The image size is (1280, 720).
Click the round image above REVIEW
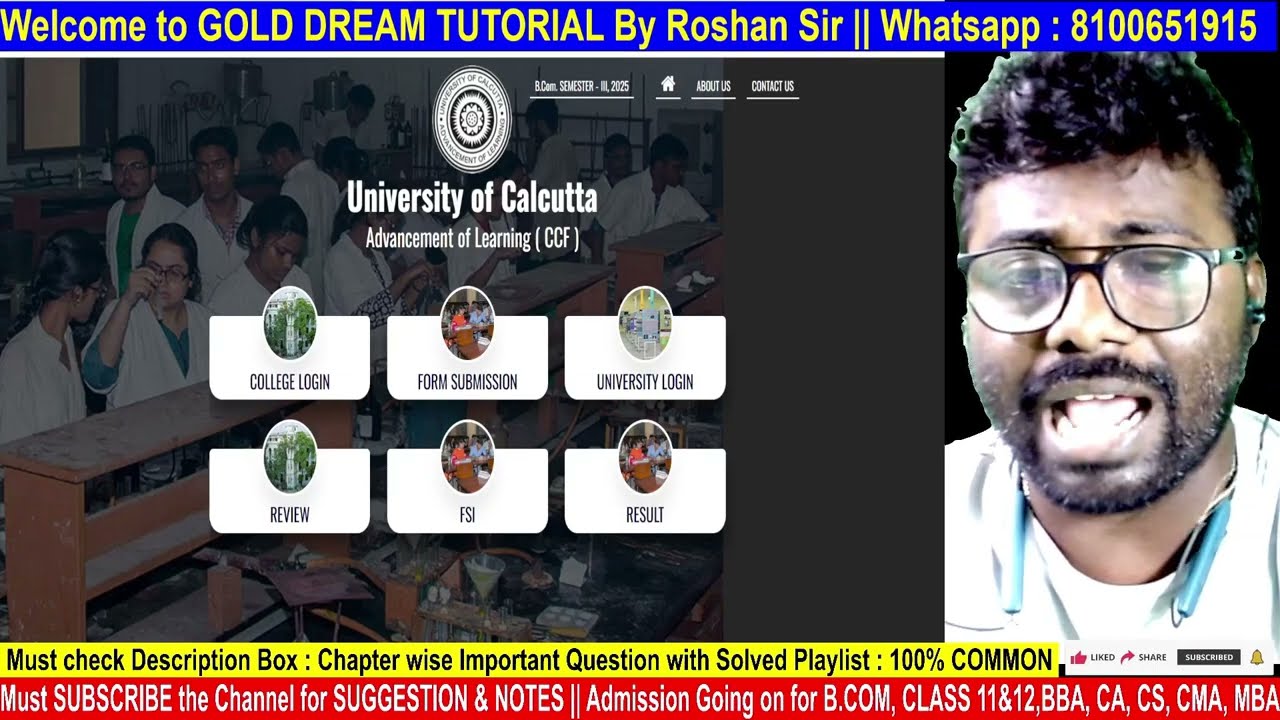290,457
